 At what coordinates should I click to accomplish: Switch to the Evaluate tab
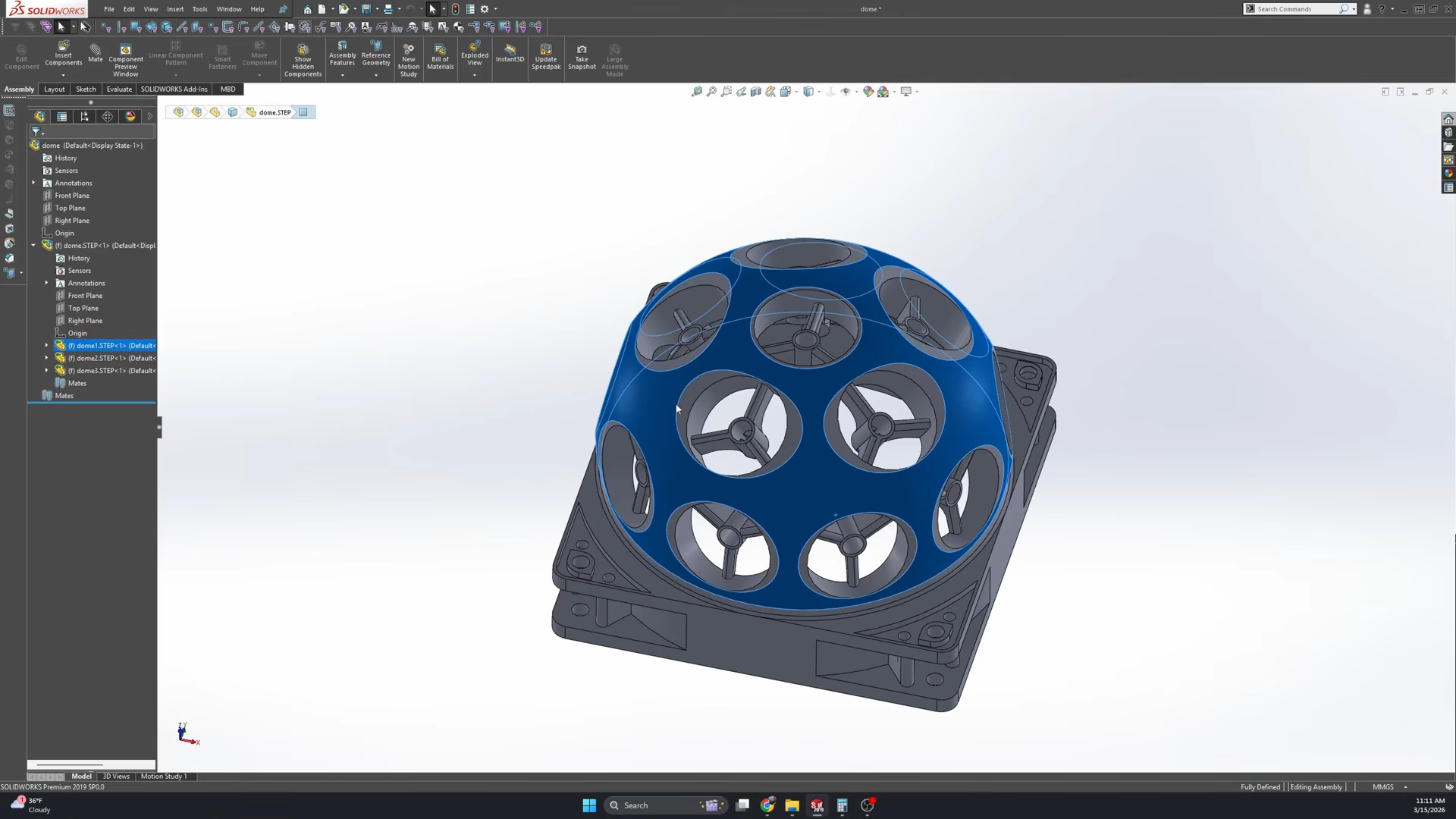click(x=119, y=89)
